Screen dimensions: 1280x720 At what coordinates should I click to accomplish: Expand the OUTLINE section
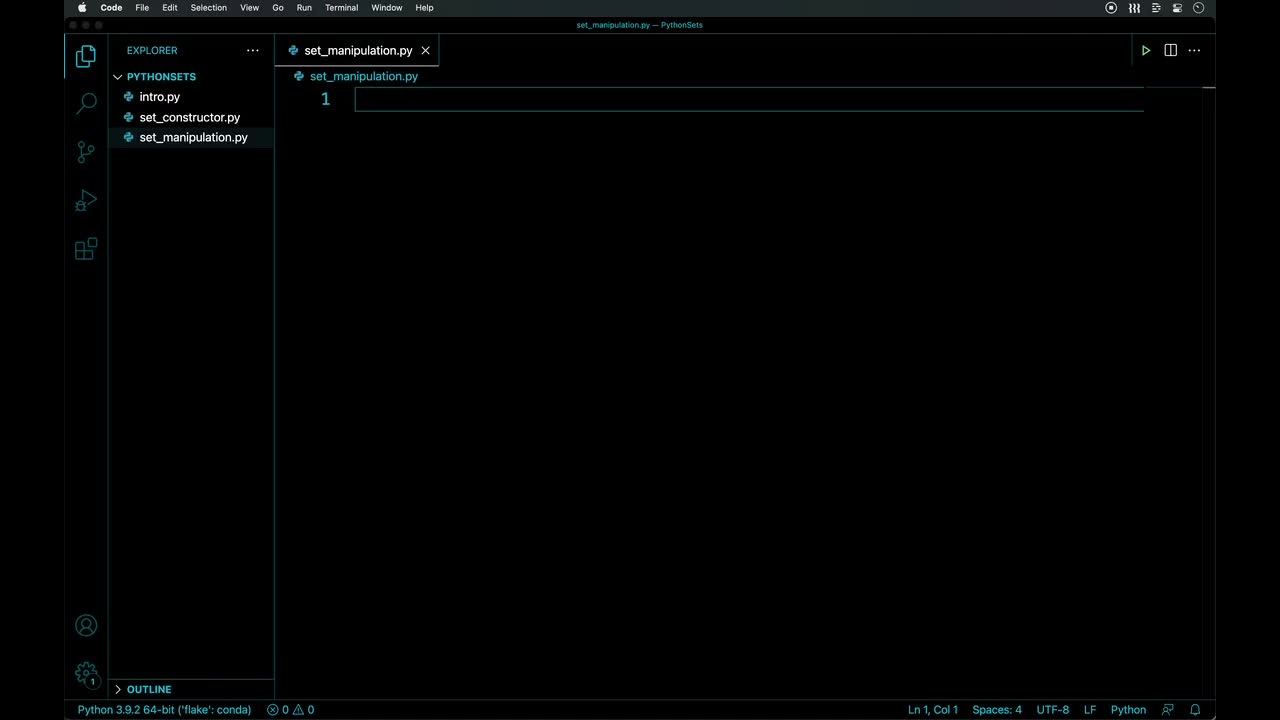pos(148,690)
